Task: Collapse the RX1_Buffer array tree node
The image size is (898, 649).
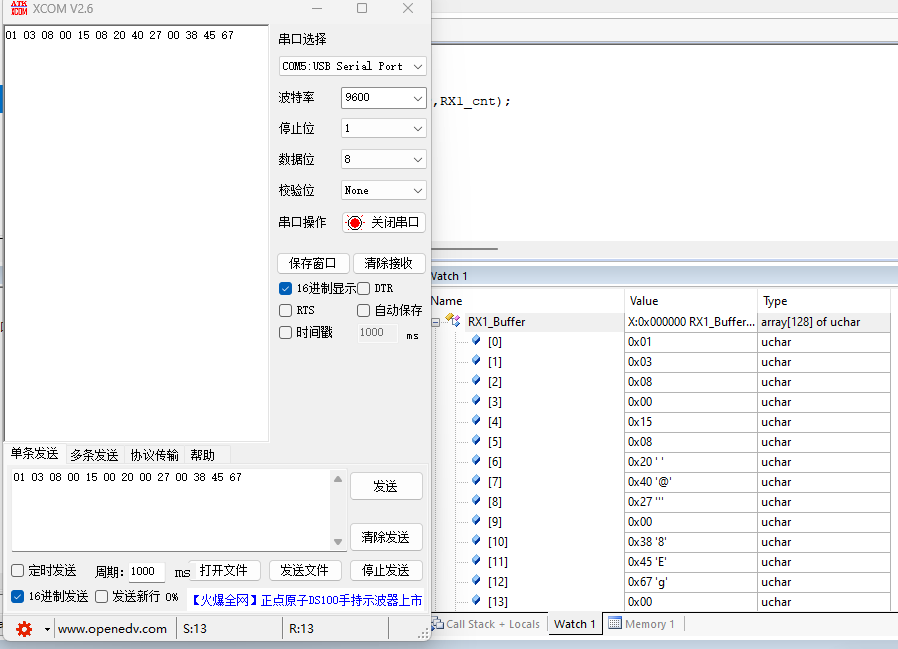Action: coord(436,322)
